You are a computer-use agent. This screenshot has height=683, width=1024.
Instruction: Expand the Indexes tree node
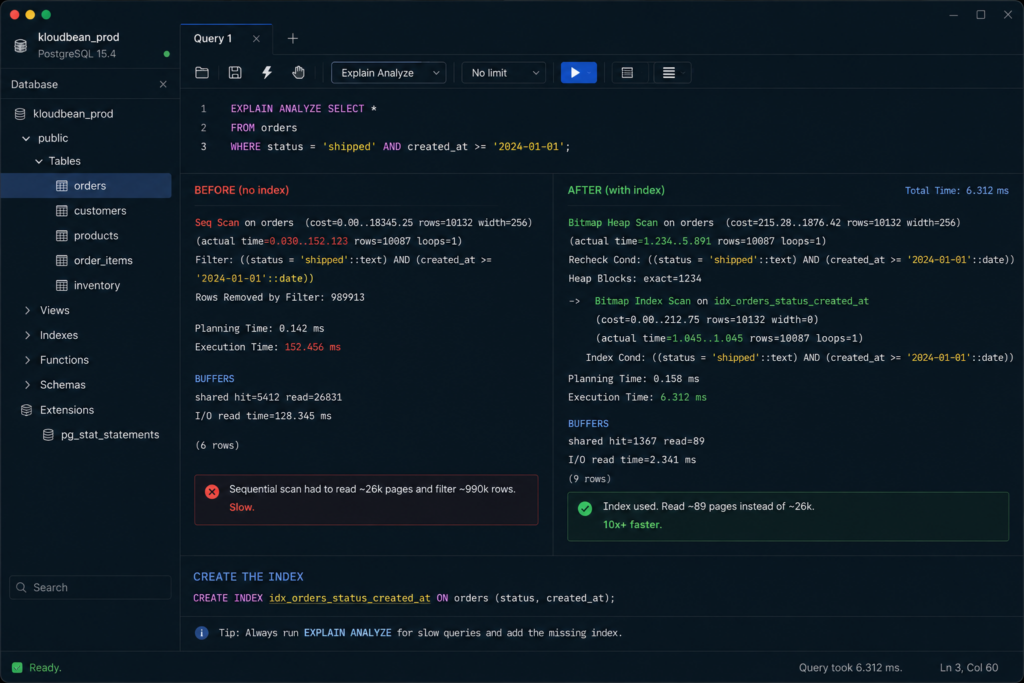coord(27,335)
